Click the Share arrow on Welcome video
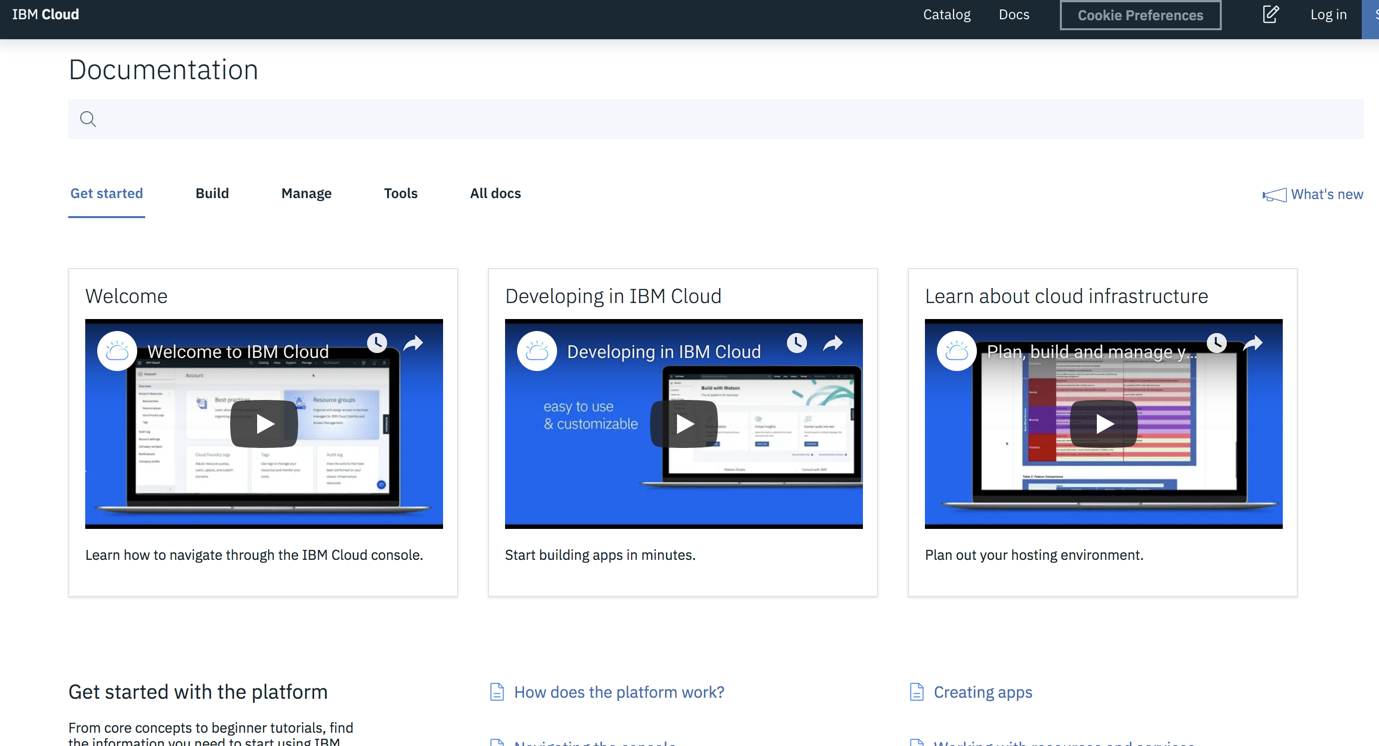Screen dimensions: 1379x746 (413, 342)
